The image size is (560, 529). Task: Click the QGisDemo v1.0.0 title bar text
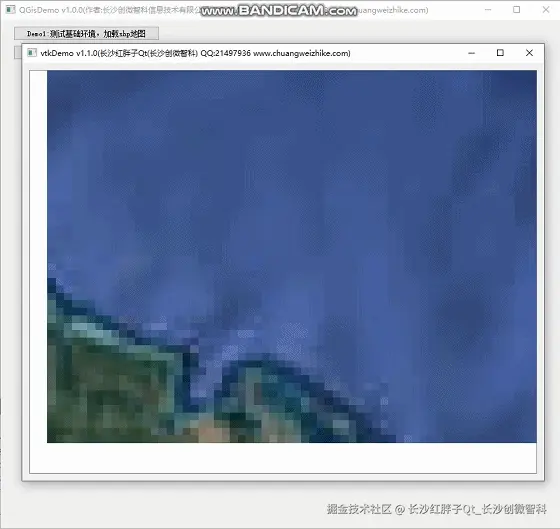coord(224,10)
